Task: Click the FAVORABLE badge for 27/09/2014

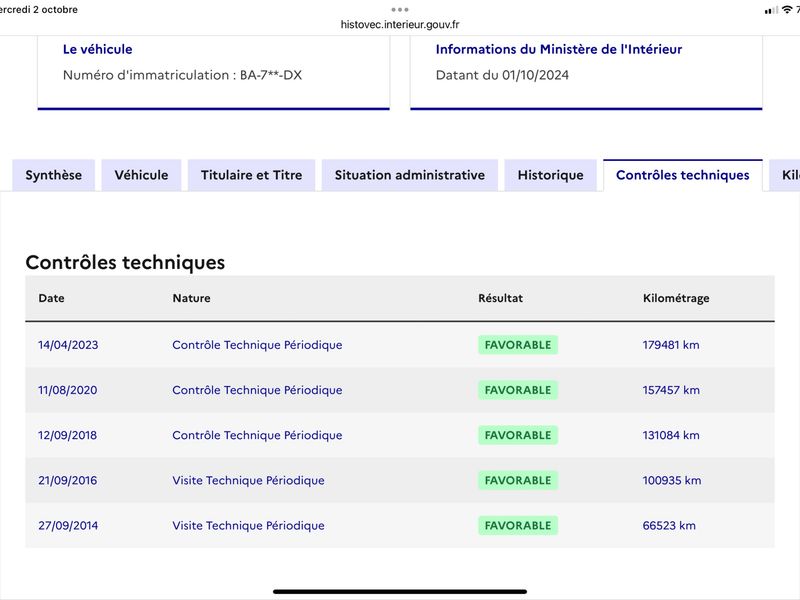Action: (518, 526)
